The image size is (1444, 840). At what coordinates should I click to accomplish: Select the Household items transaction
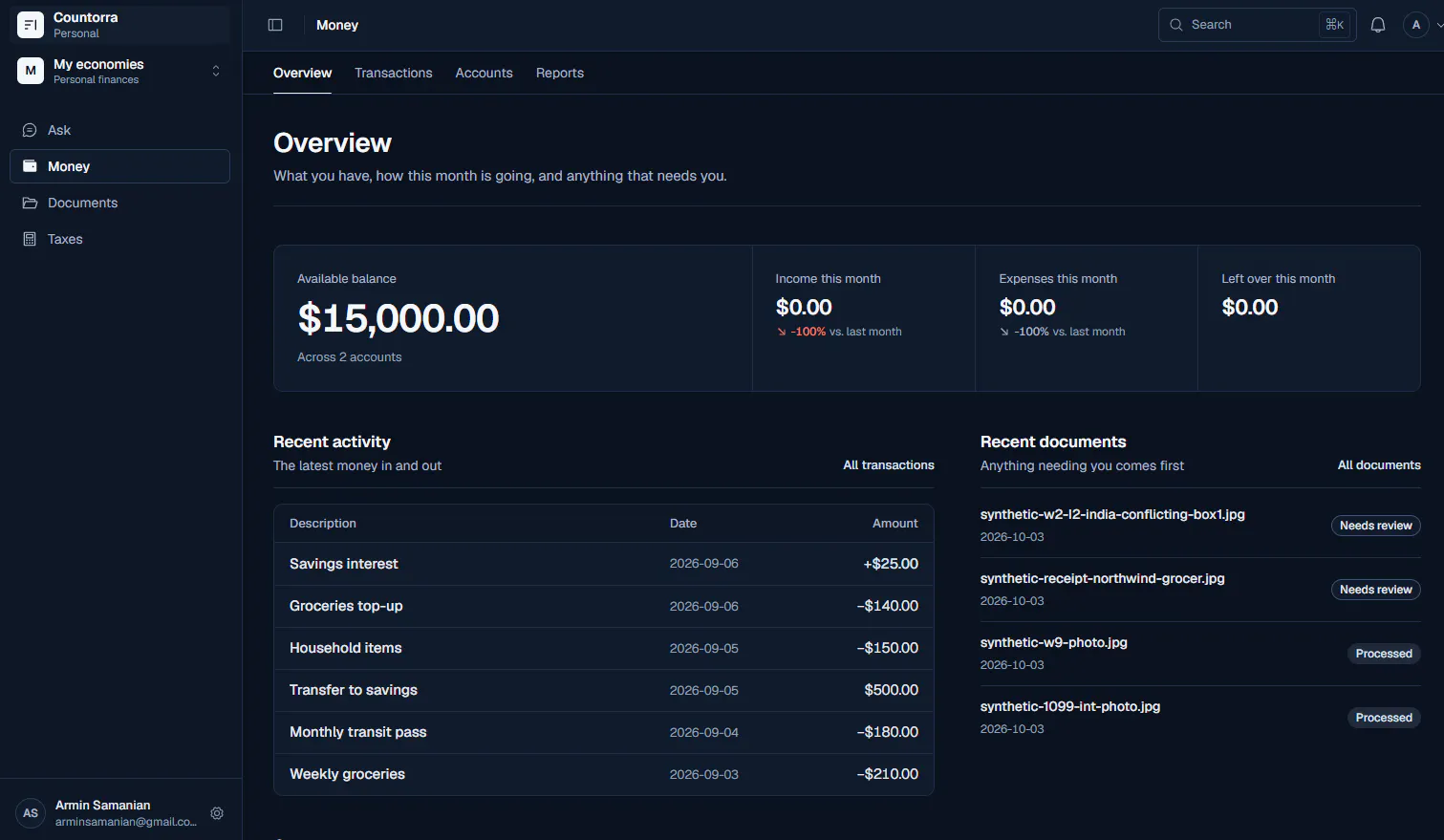(x=604, y=648)
